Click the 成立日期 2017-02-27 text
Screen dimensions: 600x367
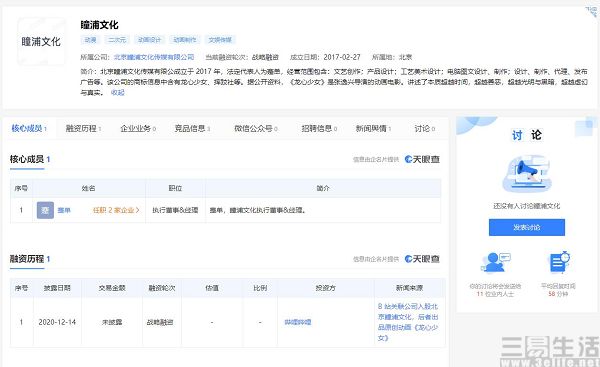325,57
